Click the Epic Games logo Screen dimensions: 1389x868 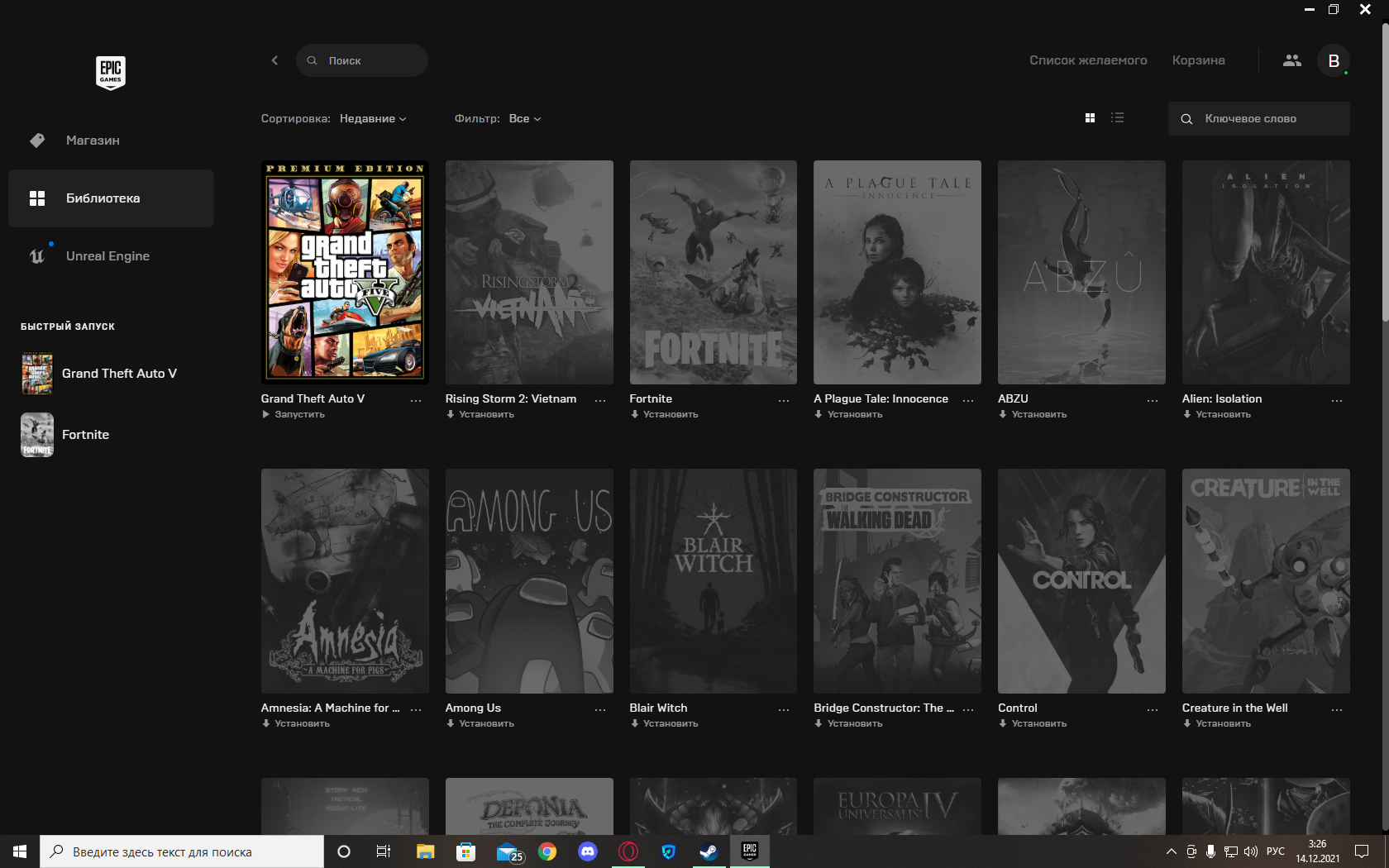point(111,73)
